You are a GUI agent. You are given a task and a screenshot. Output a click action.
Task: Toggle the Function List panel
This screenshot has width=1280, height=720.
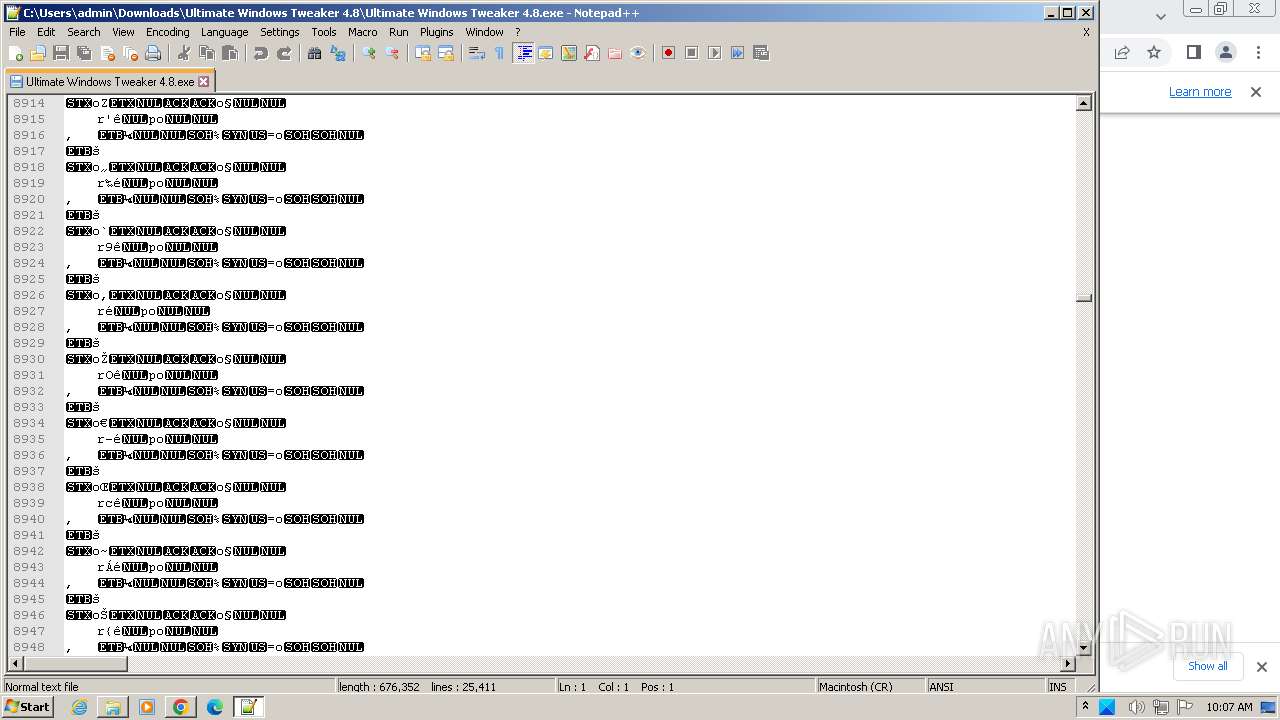592,53
